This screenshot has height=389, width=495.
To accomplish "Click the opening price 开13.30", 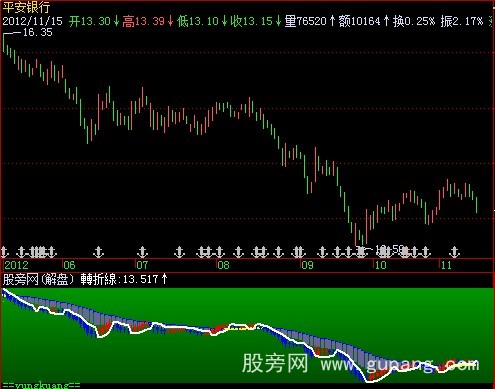I will (x=90, y=22).
